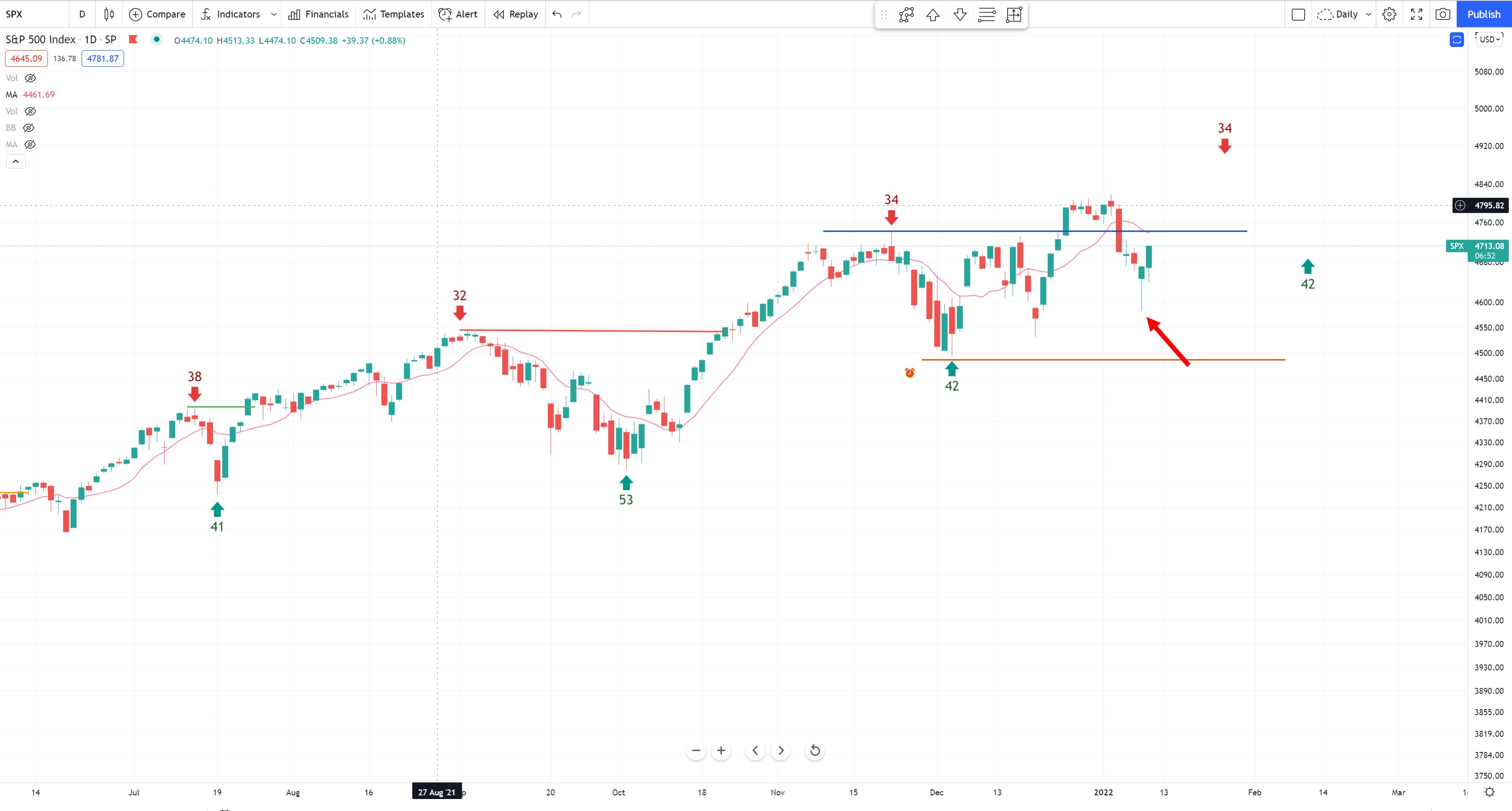Enter fullscreen mode via expand icon

[1416, 14]
